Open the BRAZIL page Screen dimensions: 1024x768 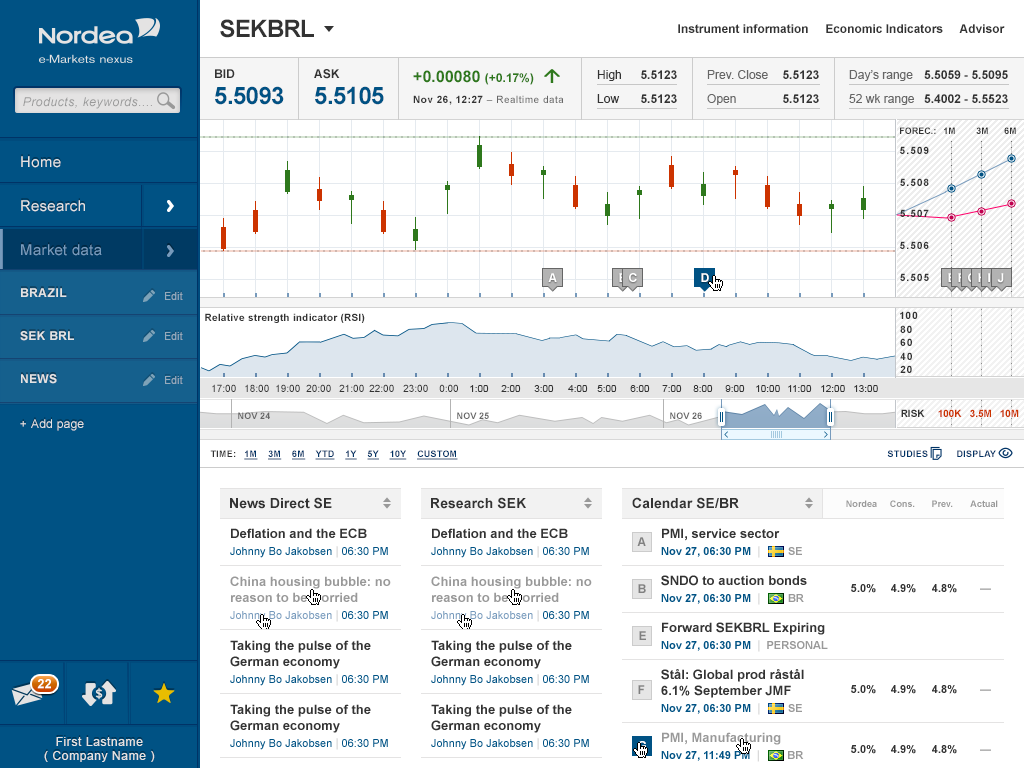click(43, 293)
